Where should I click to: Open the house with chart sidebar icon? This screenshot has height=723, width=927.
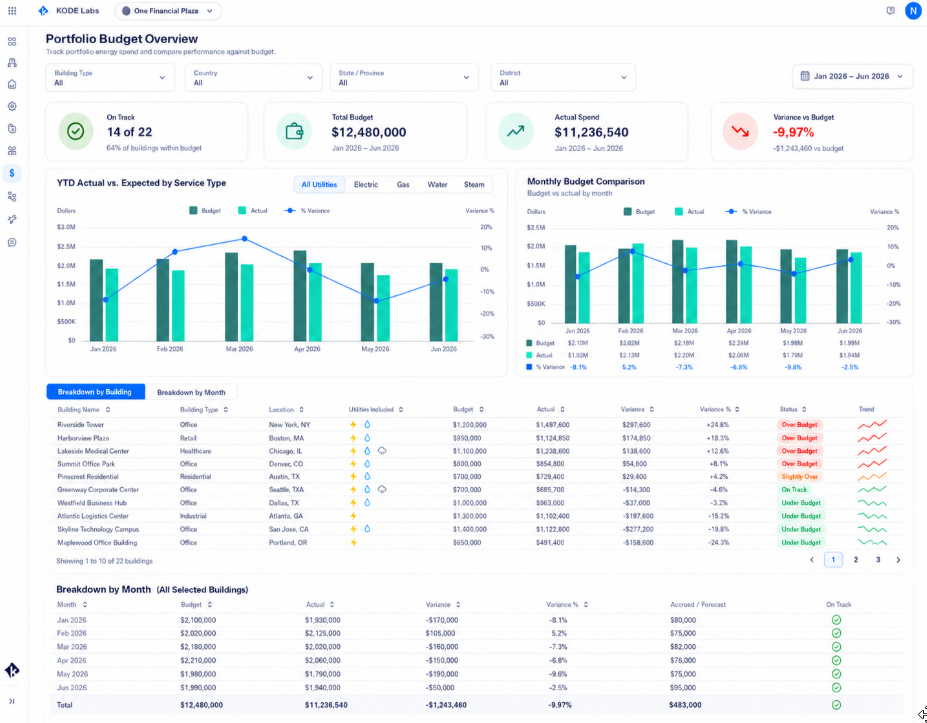[x=12, y=85]
